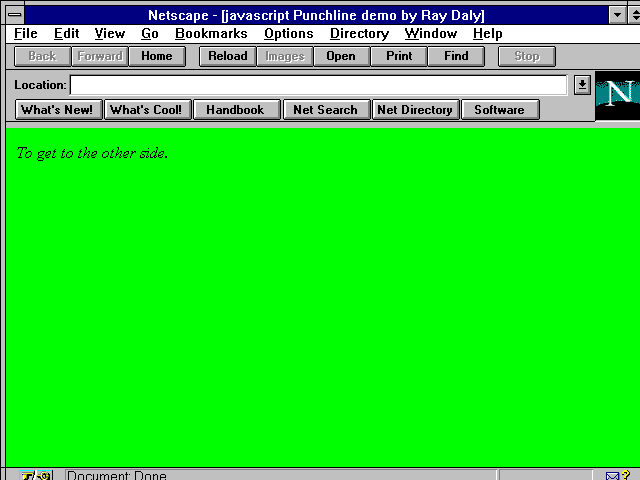Go to the Home page button
The width and height of the screenshot is (640, 480).
[157, 56]
